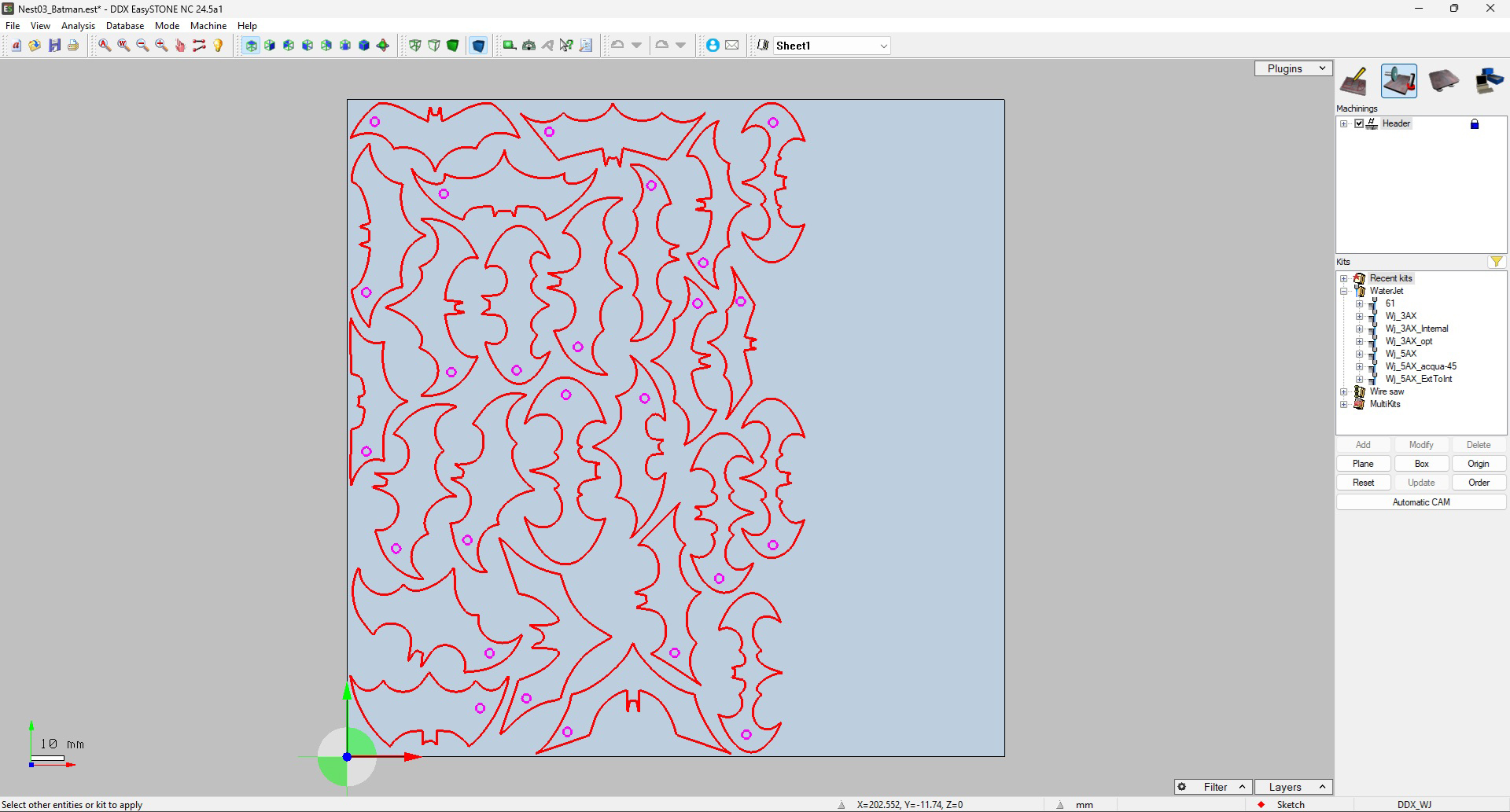Select the Wj_5AX_acqua-45 kit

1420,366
